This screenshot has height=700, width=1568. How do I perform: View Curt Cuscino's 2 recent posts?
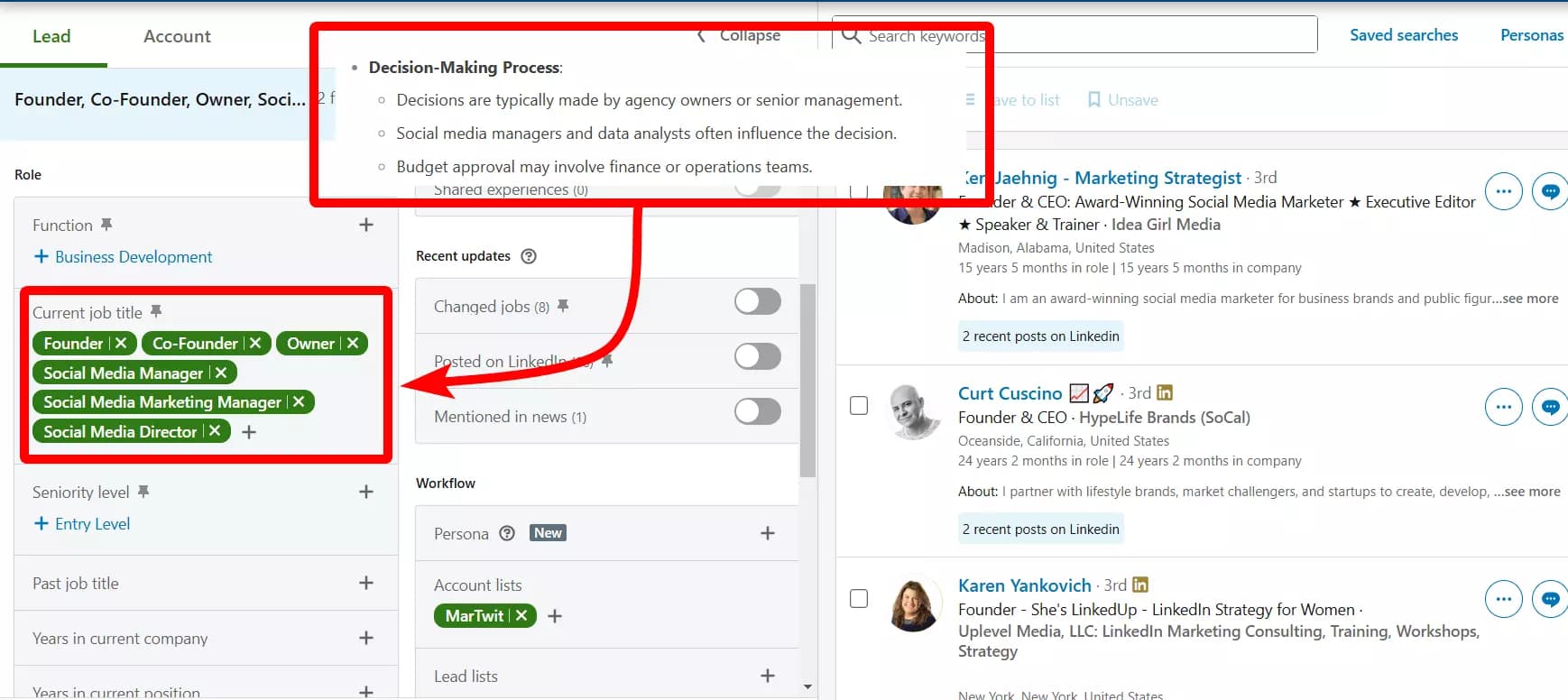click(x=1041, y=530)
